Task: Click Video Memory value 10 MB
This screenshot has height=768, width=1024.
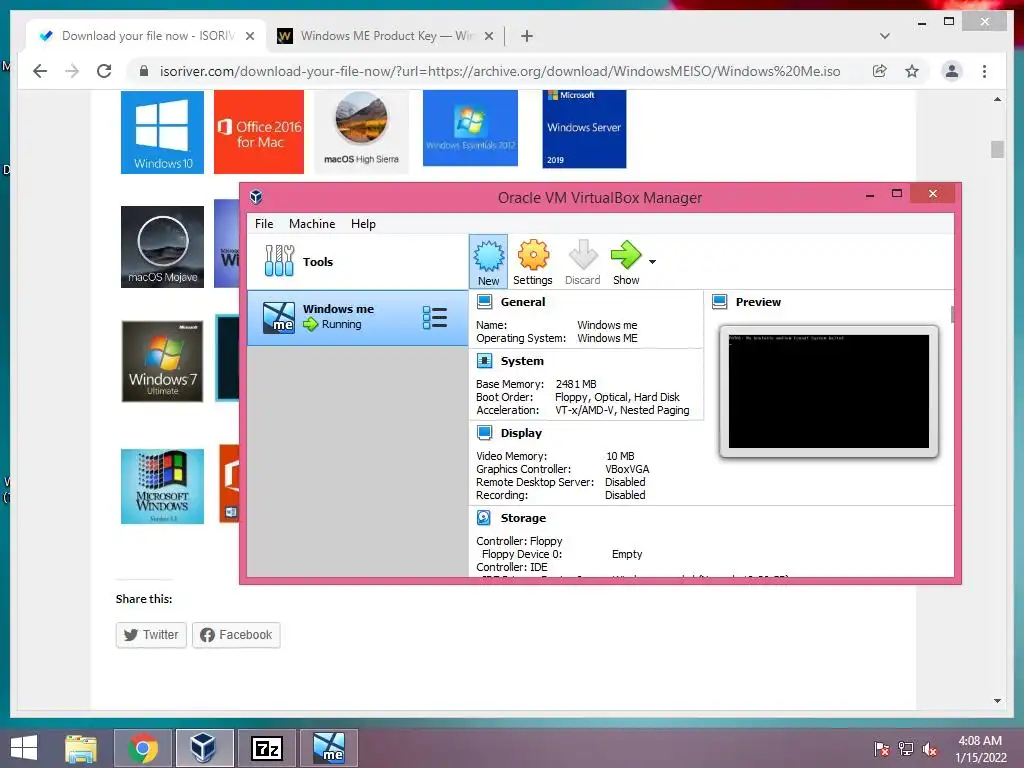Action: click(x=620, y=456)
